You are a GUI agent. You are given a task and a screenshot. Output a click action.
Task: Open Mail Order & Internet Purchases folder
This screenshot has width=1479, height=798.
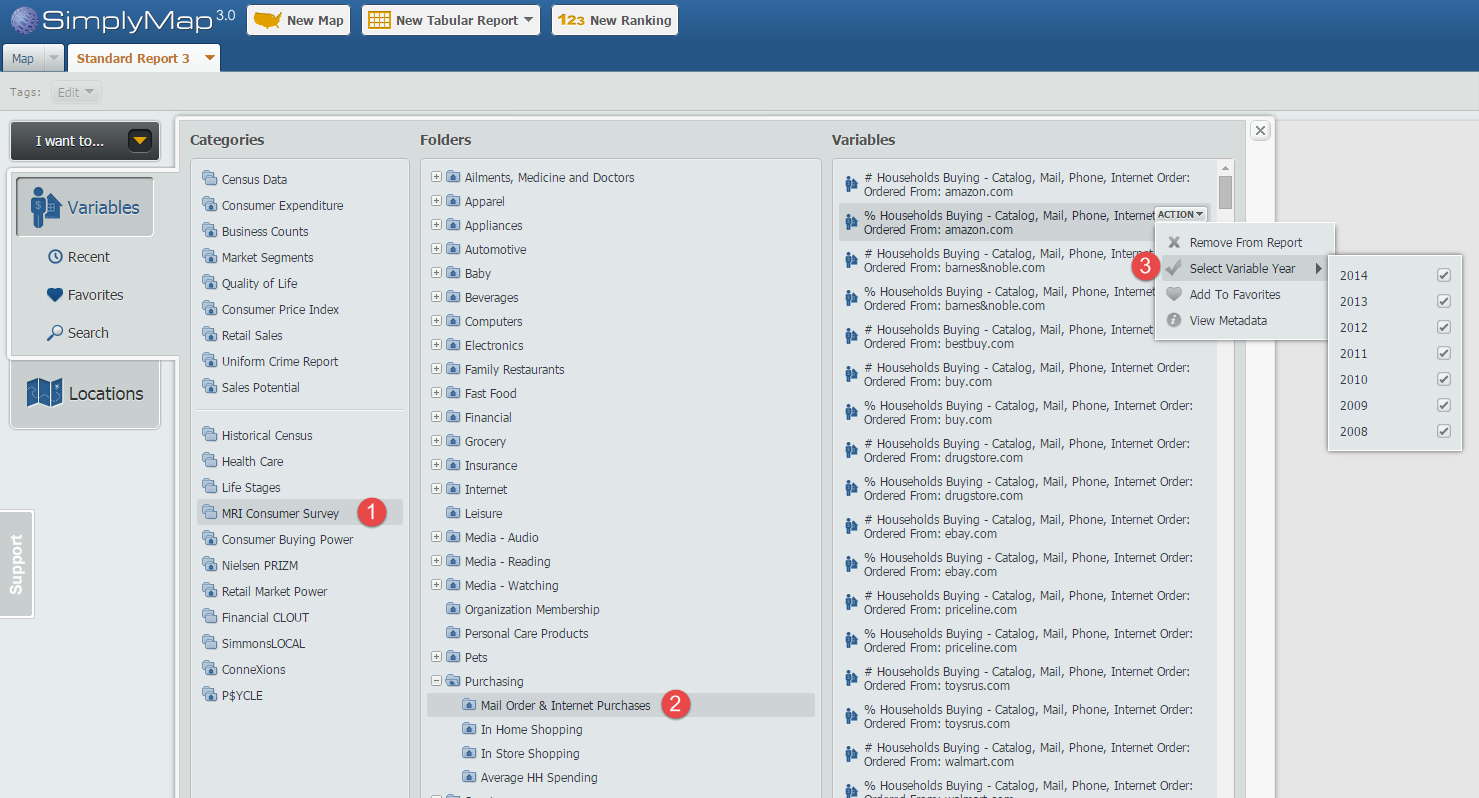tap(621, 705)
